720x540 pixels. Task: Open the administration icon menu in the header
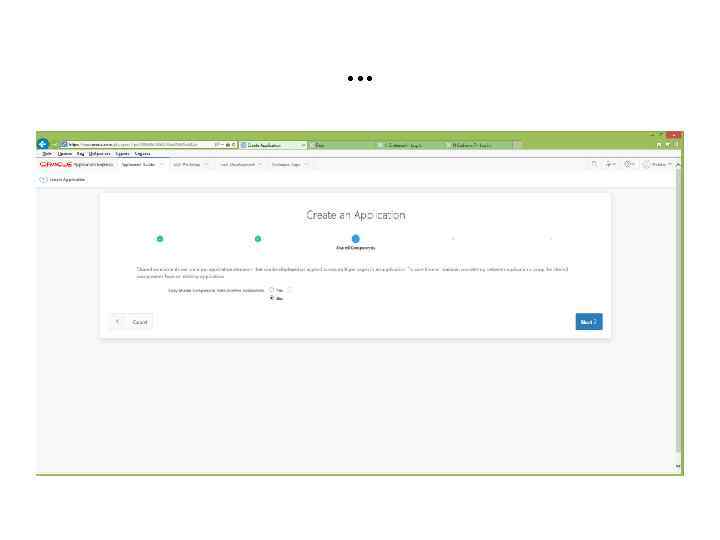610,164
